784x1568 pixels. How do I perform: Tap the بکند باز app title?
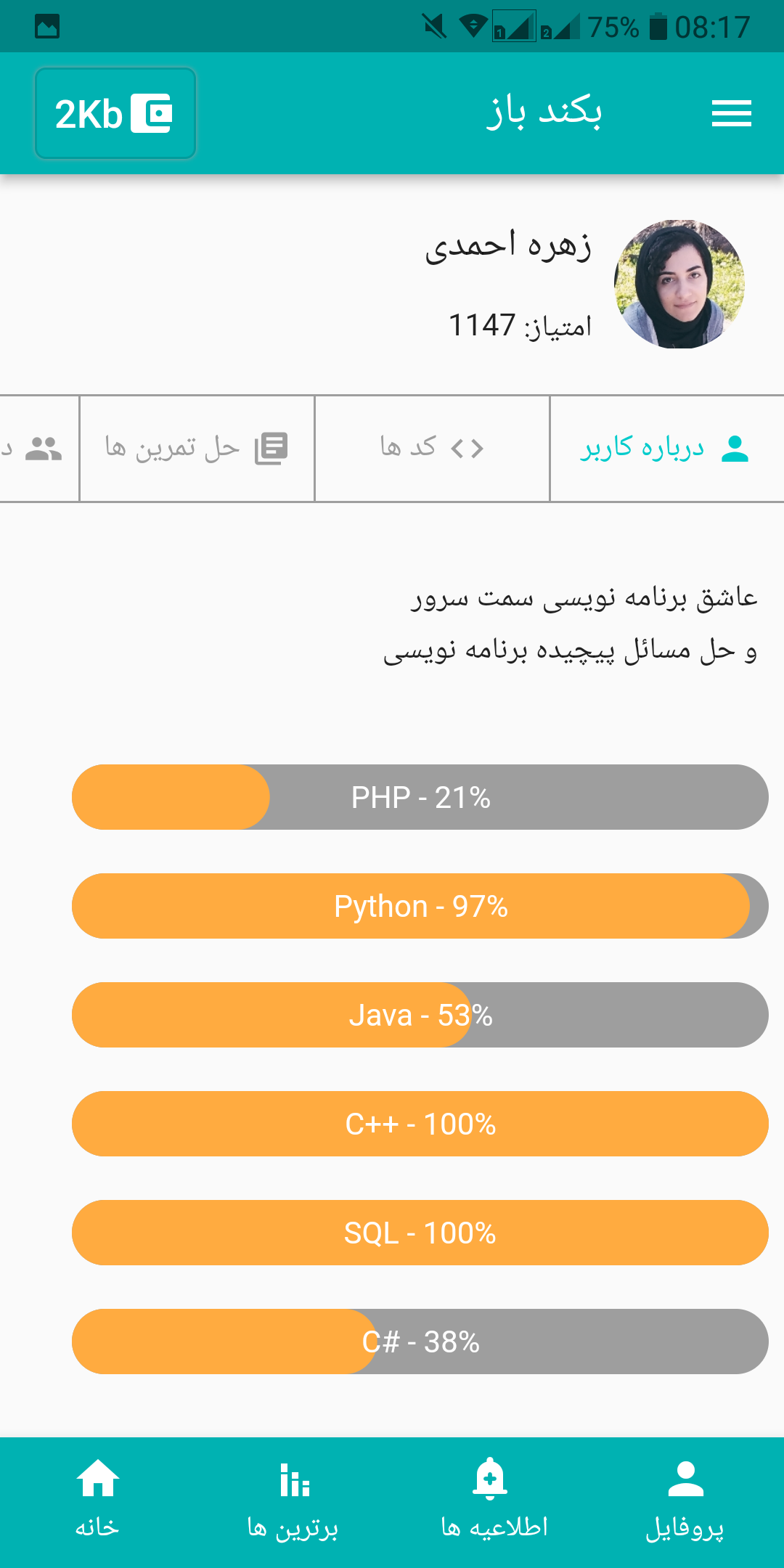click(544, 113)
